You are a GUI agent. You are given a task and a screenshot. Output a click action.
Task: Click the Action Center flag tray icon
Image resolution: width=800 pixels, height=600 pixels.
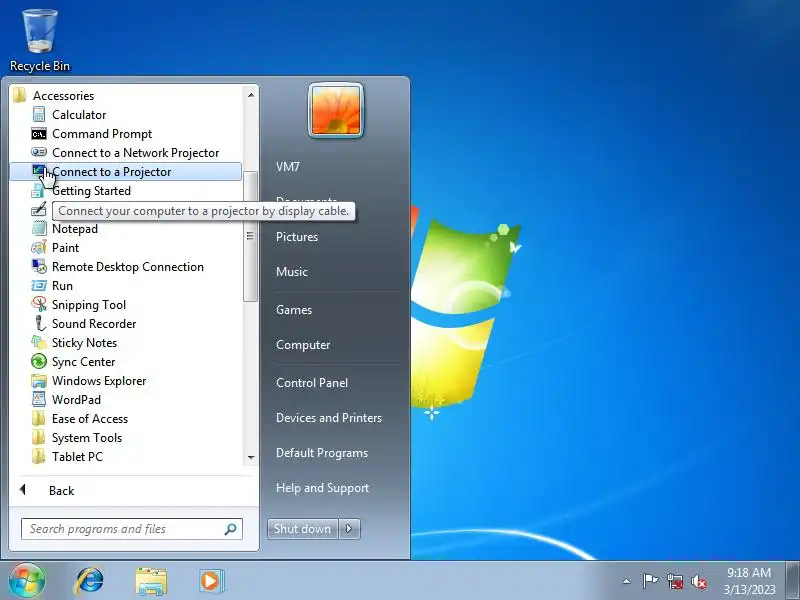[650, 581]
